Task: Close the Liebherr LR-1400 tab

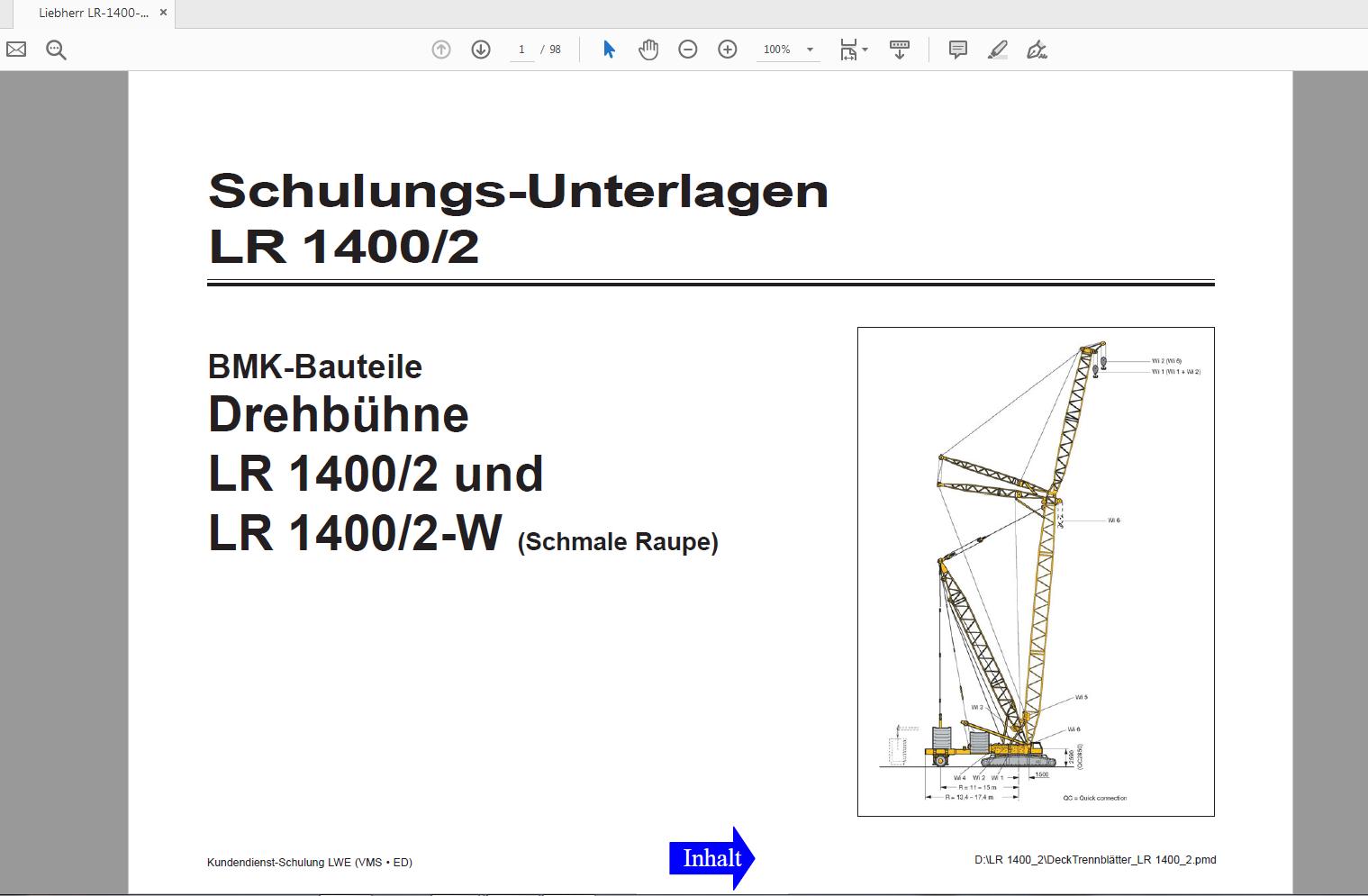Action: tap(163, 13)
